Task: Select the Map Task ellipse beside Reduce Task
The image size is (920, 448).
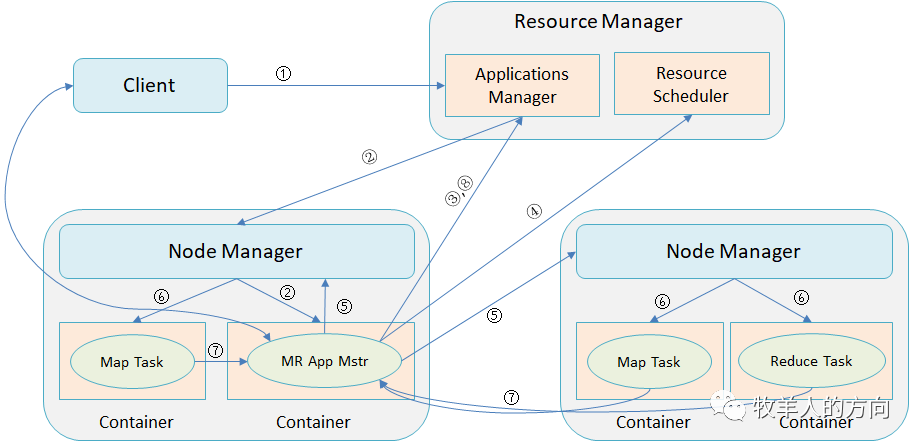Action: [649, 362]
